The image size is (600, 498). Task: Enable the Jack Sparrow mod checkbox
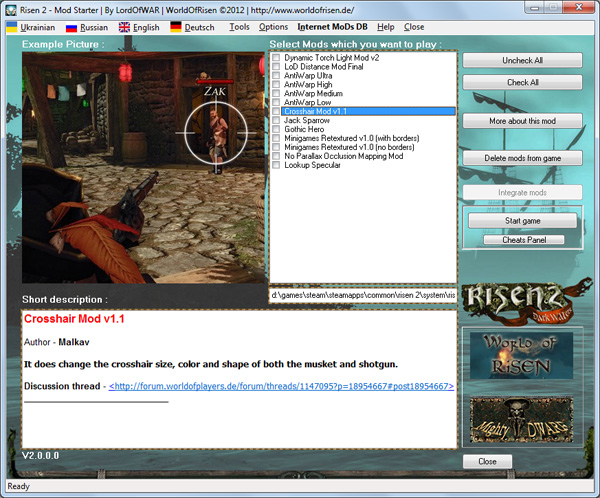276,120
